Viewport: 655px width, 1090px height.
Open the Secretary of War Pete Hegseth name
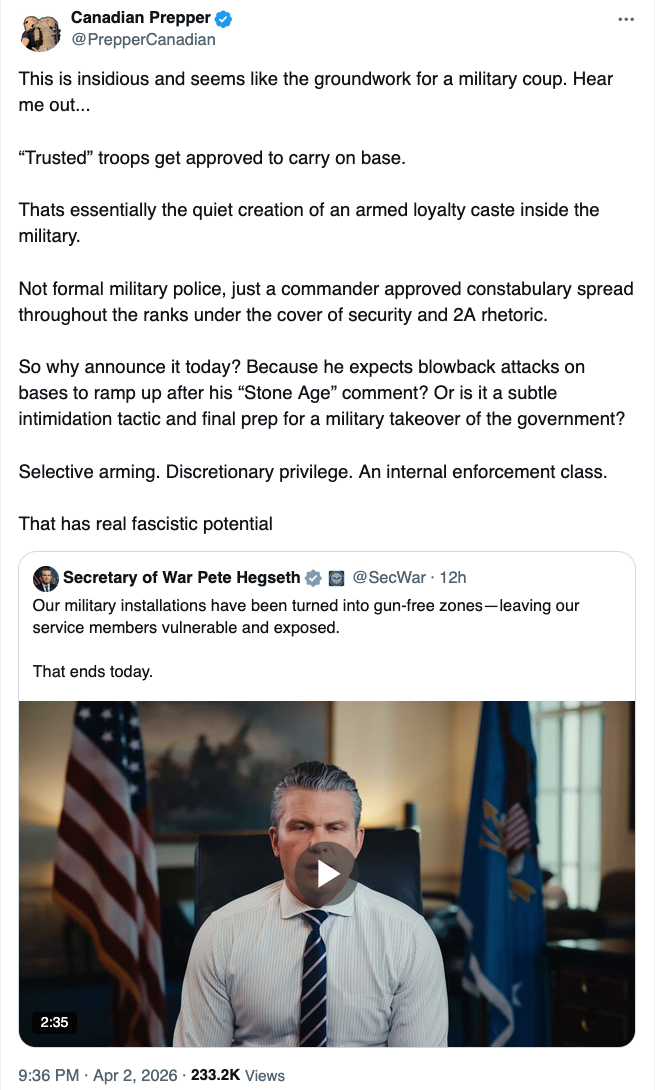point(181,578)
